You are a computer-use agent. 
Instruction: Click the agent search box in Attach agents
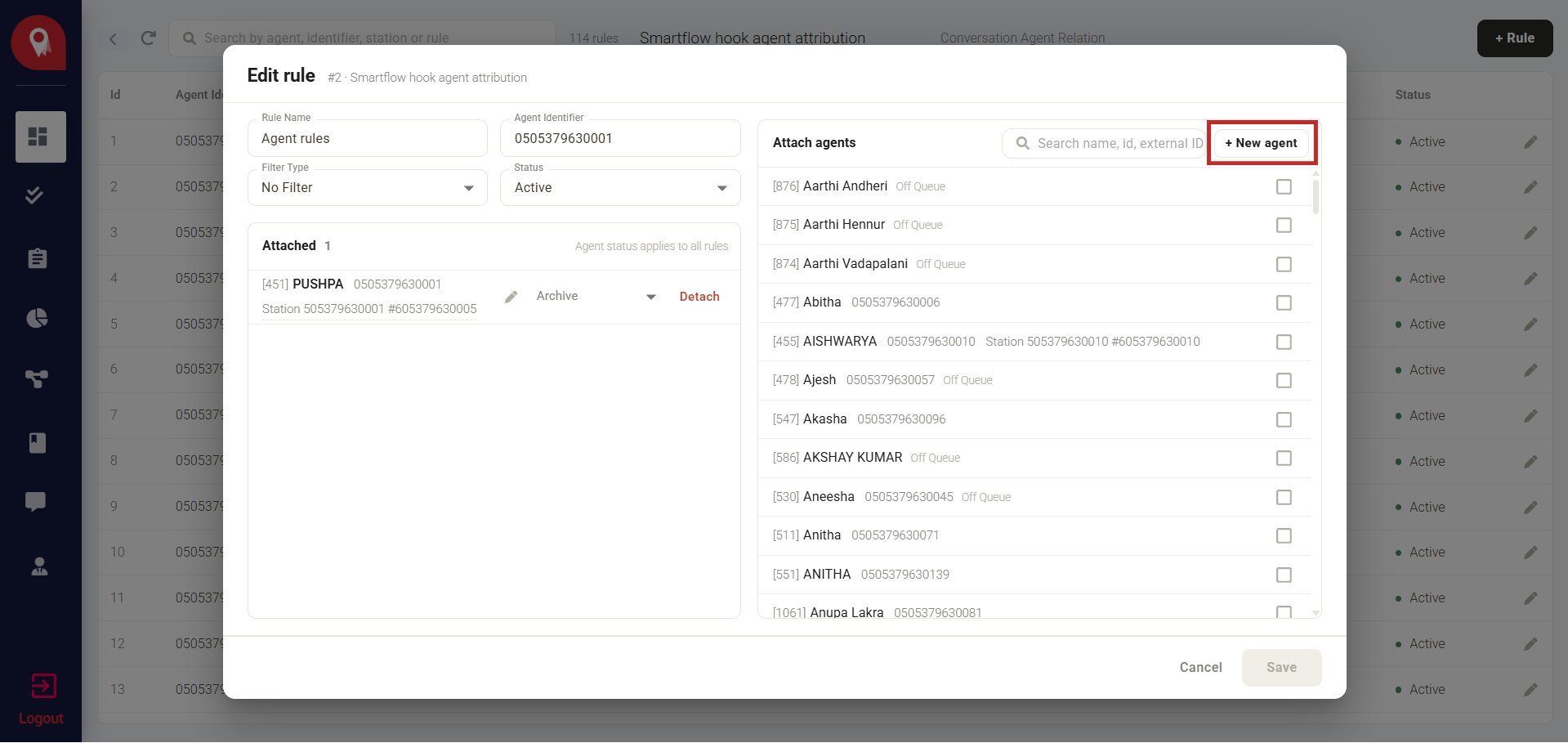click(1105, 143)
